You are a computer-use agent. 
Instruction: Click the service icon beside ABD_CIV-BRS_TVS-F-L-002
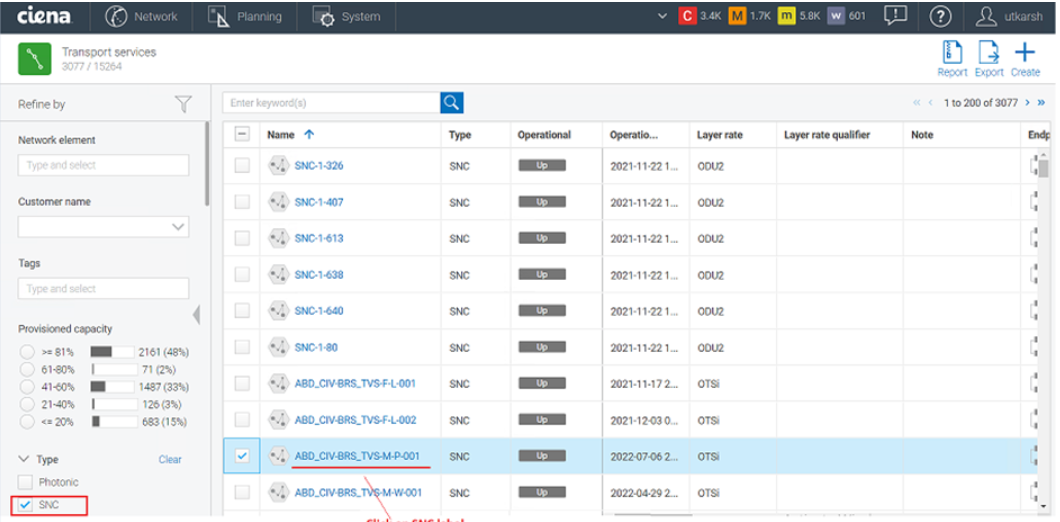click(x=279, y=419)
